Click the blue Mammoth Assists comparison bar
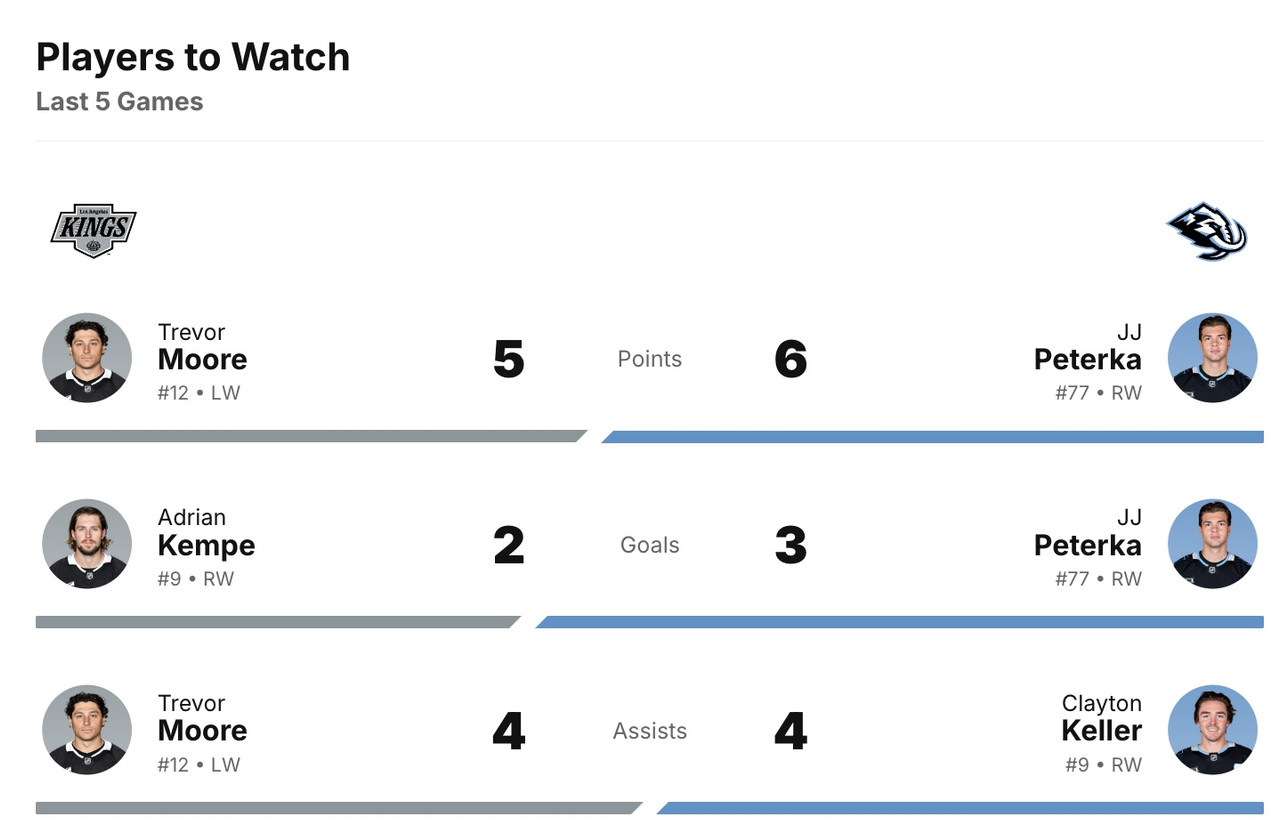This screenshot has width=1280, height=833. [960, 808]
